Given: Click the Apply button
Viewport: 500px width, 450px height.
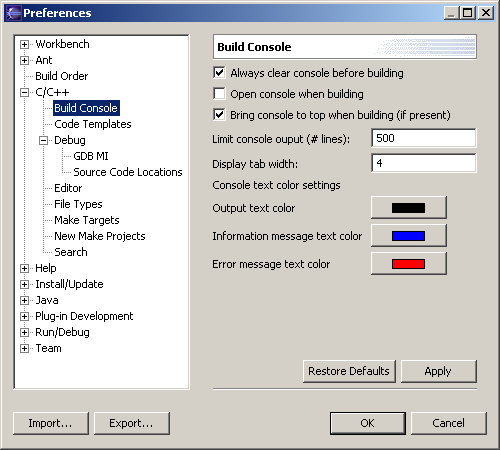Looking at the screenshot, I should [x=438, y=371].
